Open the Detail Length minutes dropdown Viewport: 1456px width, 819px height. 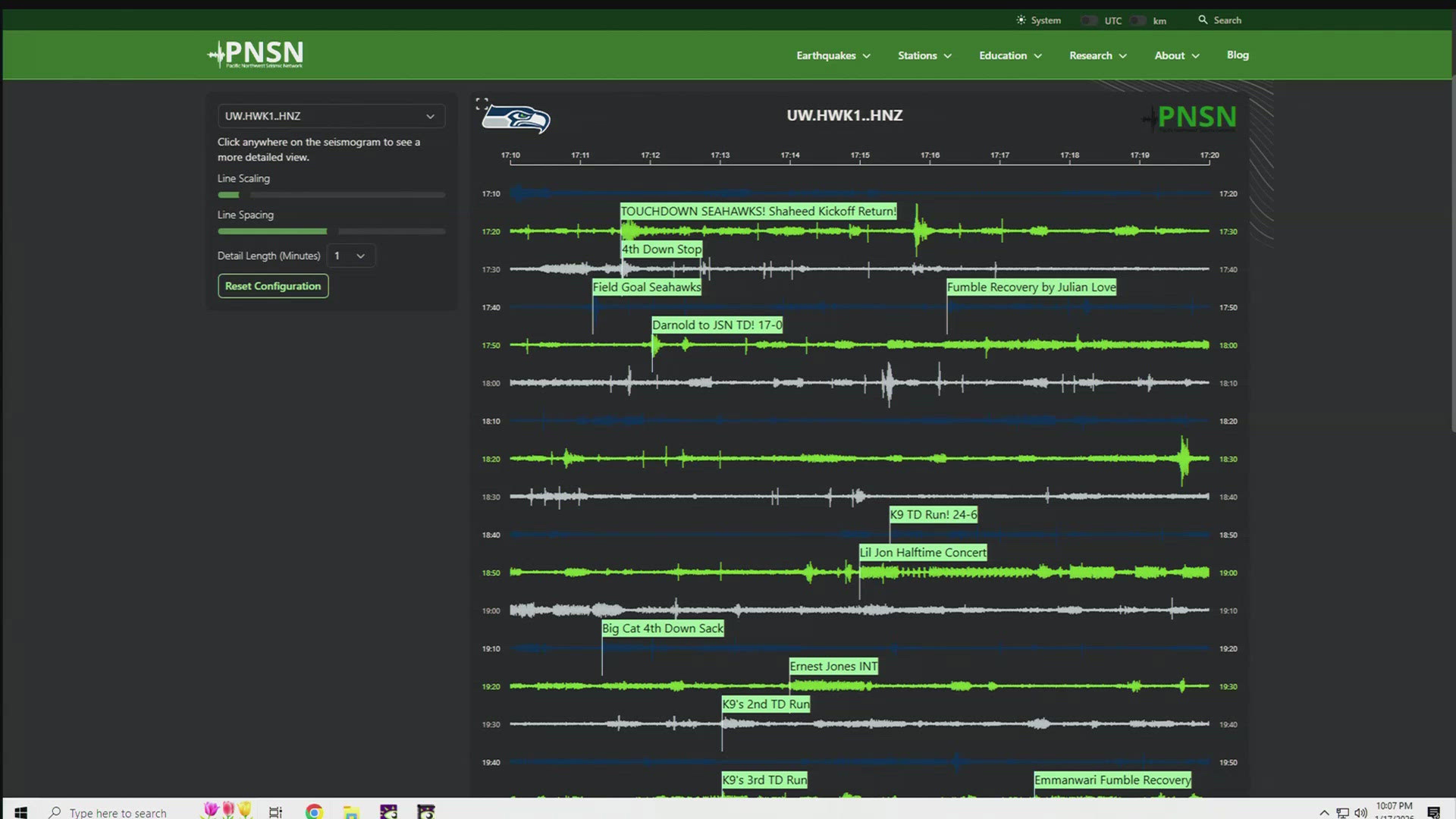pos(351,256)
